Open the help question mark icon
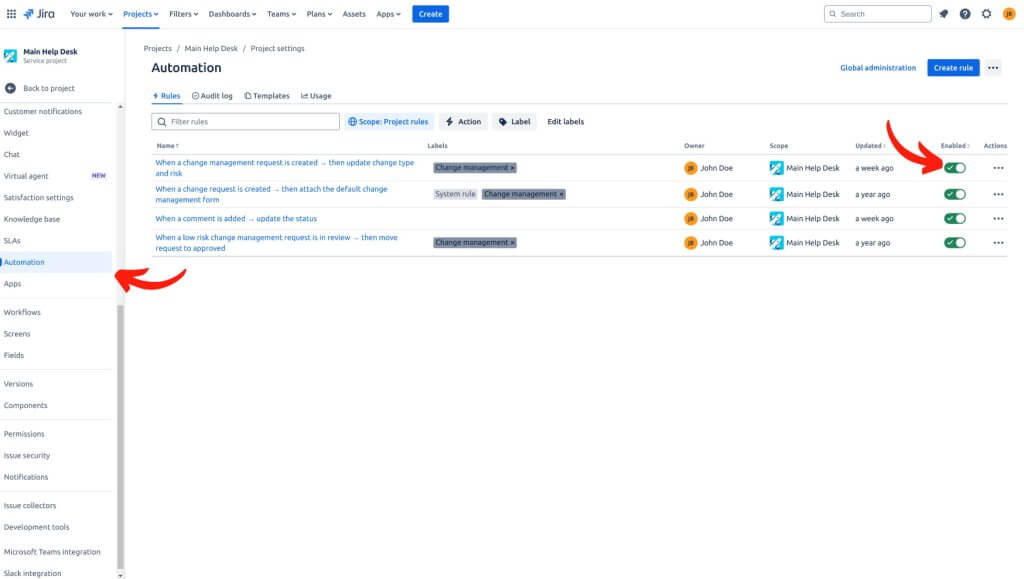The height and width of the screenshot is (579, 1024). pos(963,13)
